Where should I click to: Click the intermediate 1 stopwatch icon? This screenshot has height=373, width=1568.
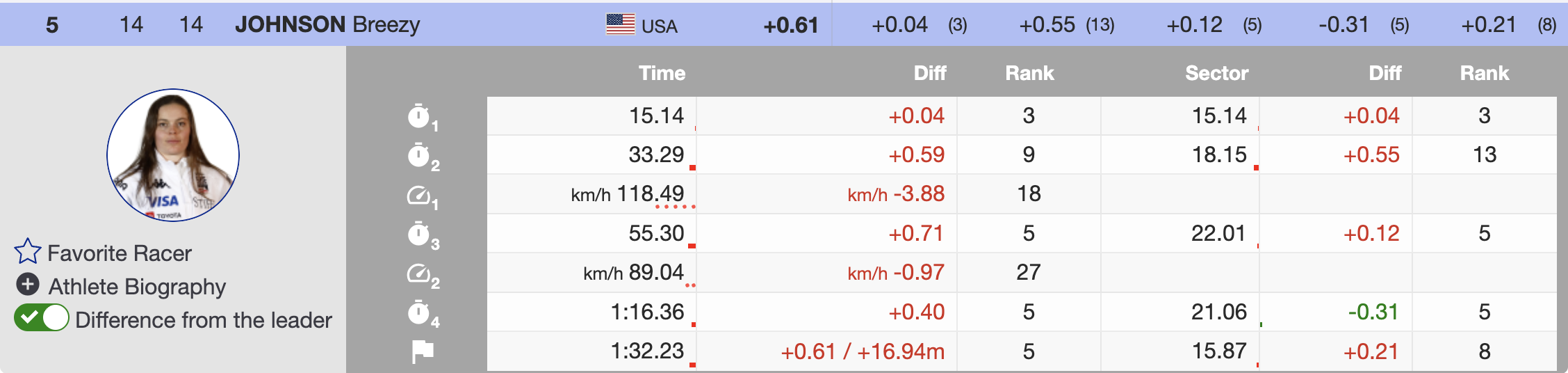(x=419, y=116)
